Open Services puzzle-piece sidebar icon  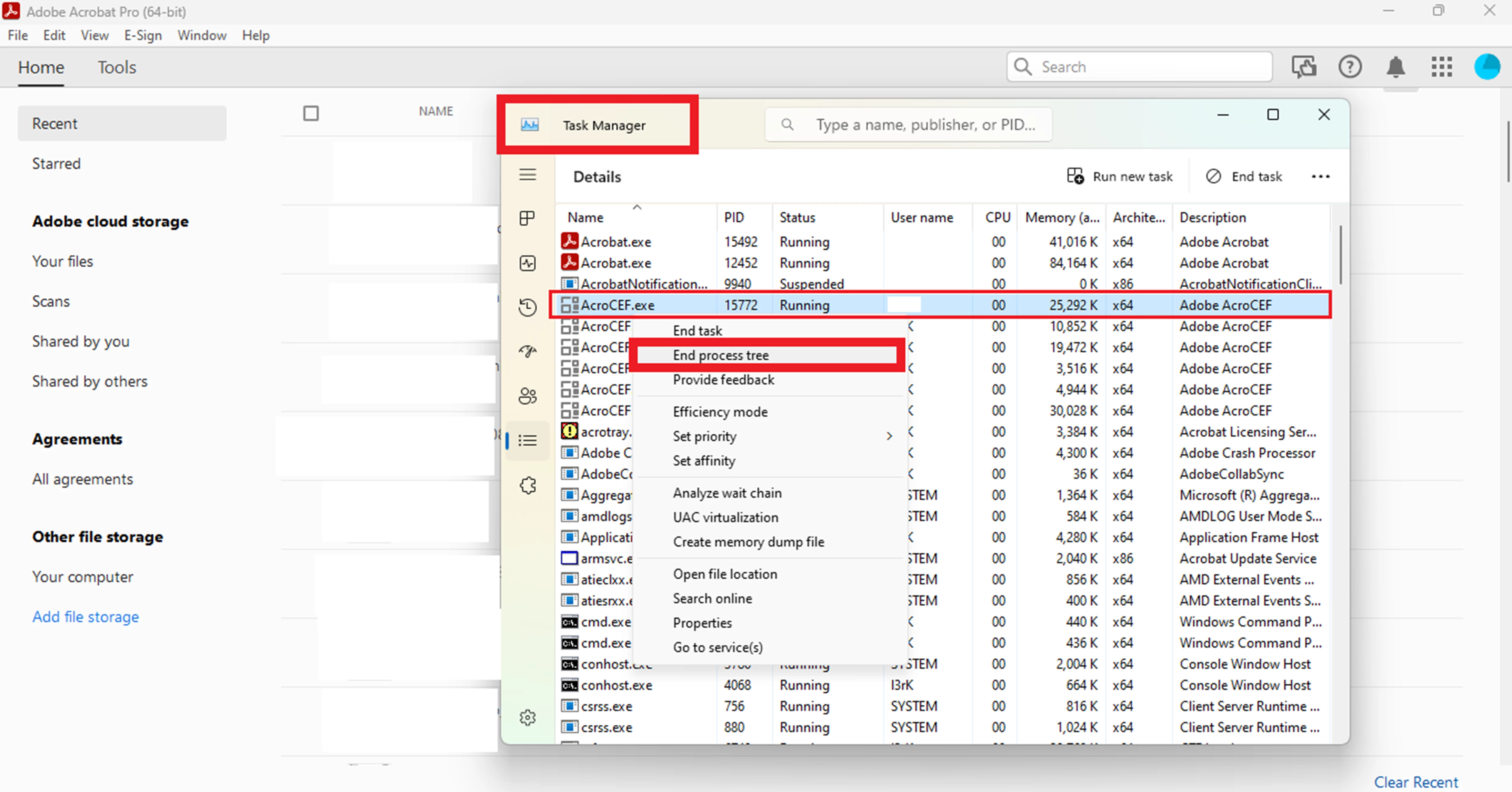527,486
